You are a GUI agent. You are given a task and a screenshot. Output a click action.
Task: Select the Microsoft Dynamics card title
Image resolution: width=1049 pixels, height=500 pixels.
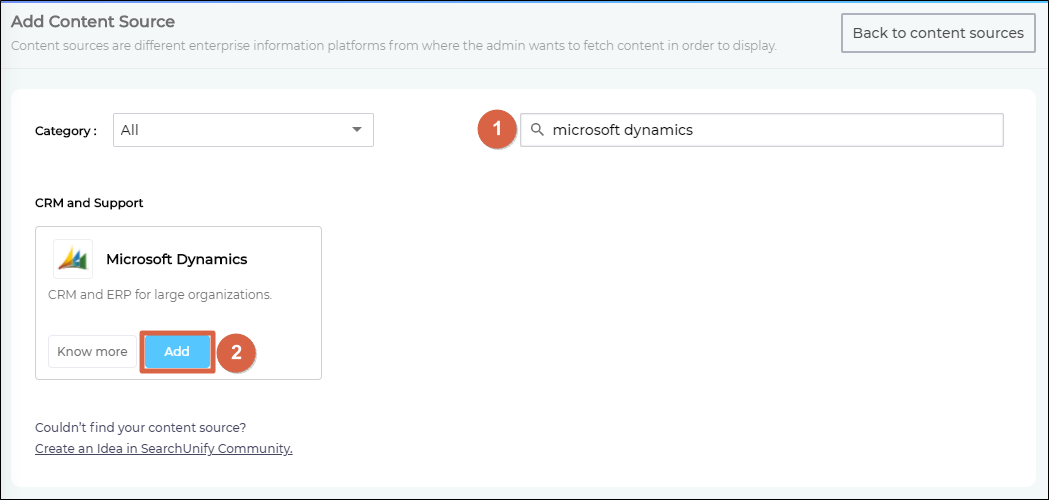176,259
